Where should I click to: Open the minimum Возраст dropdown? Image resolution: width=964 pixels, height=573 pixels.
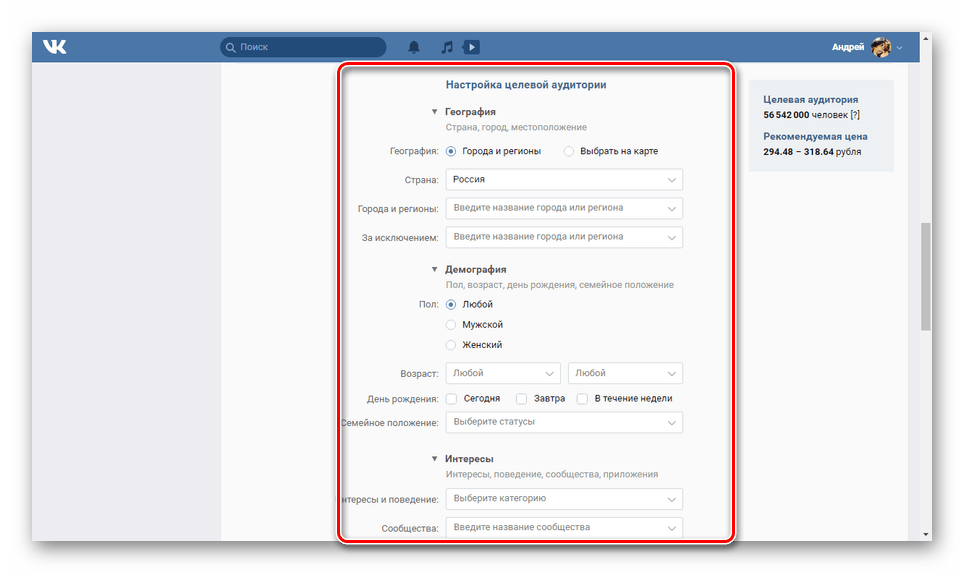(503, 373)
